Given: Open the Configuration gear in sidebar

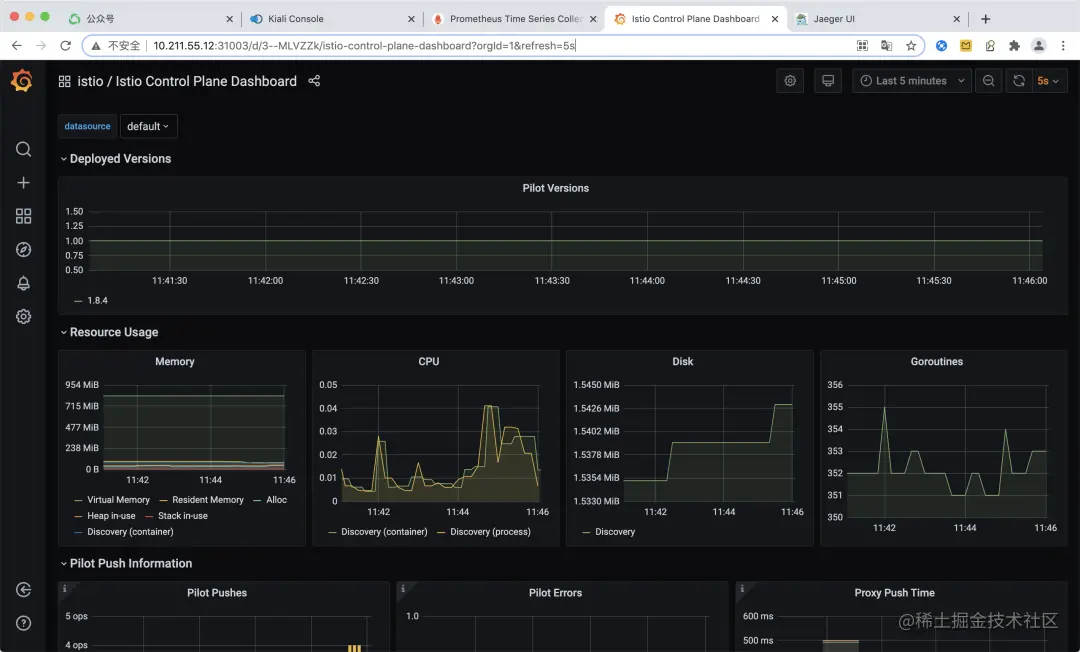Looking at the screenshot, I should (x=23, y=316).
